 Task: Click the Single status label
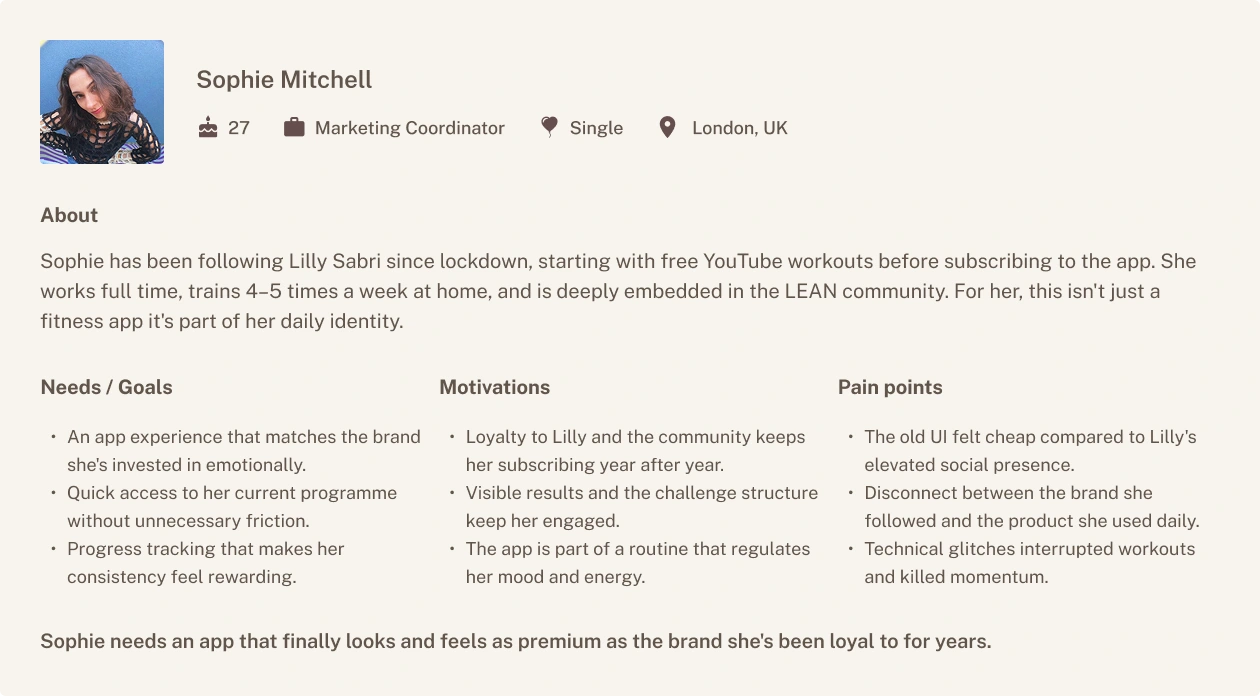pos(596,128)
